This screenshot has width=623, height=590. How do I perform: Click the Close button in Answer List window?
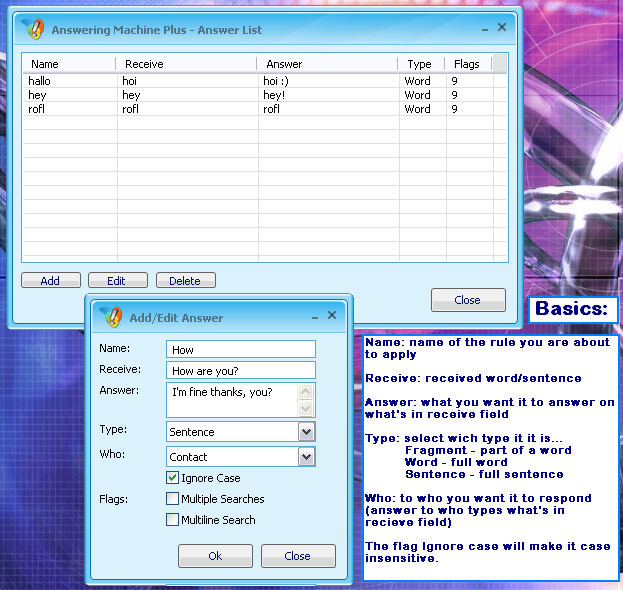pos(468,300)
